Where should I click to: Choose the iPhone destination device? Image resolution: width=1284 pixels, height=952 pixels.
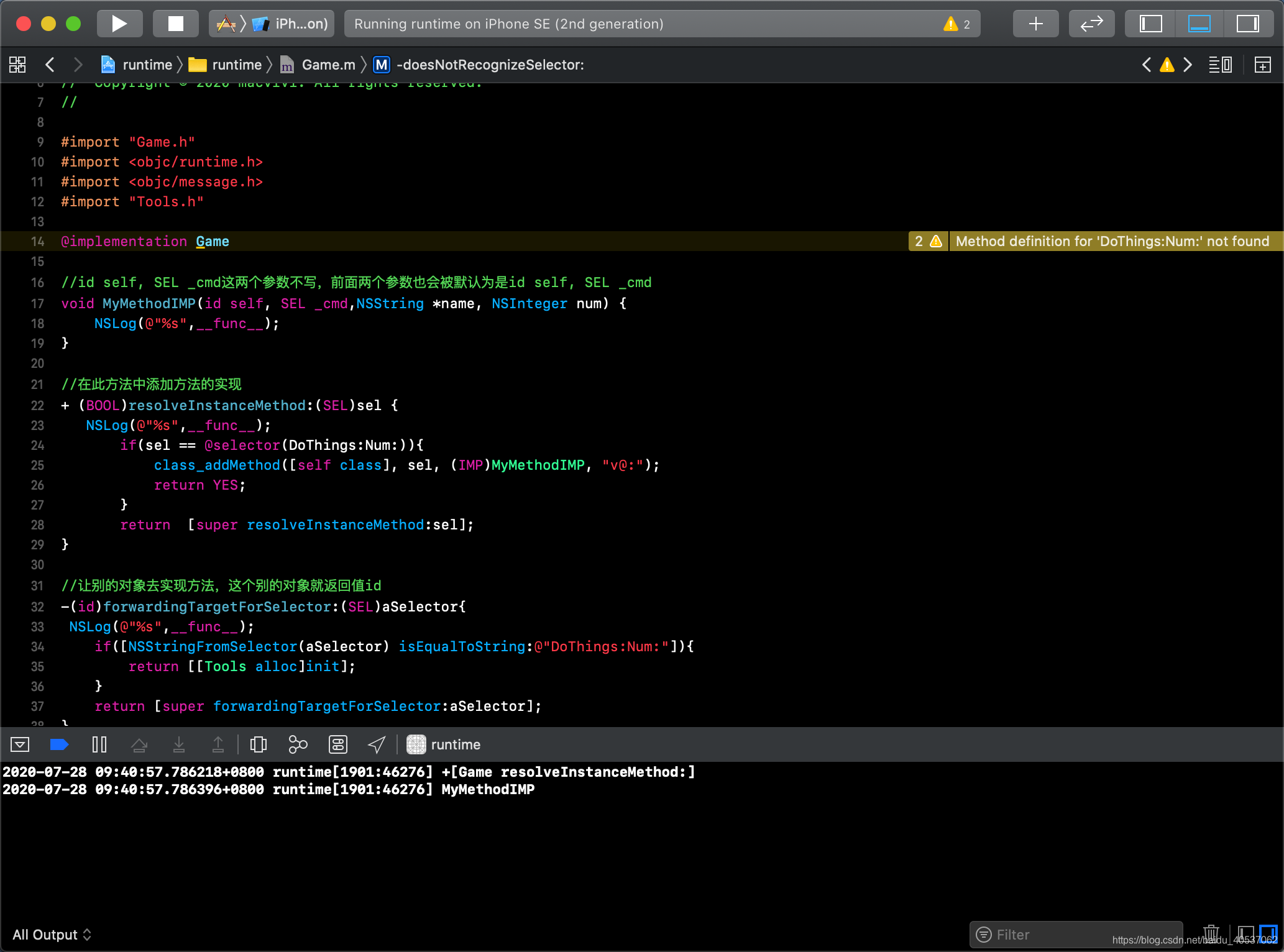point(290,24)
